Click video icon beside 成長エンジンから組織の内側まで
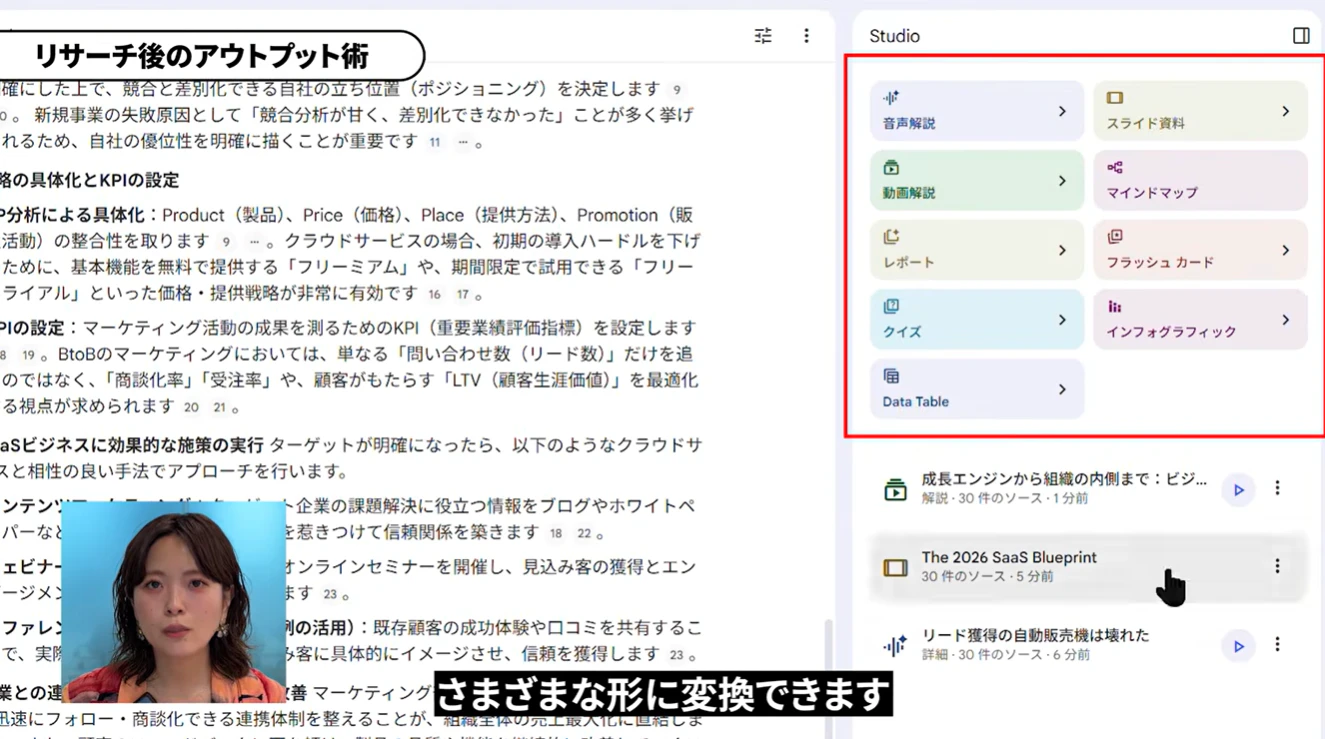Image resolution: width=1325 pixels, height=739 pixels. click(x=895, y=490)
